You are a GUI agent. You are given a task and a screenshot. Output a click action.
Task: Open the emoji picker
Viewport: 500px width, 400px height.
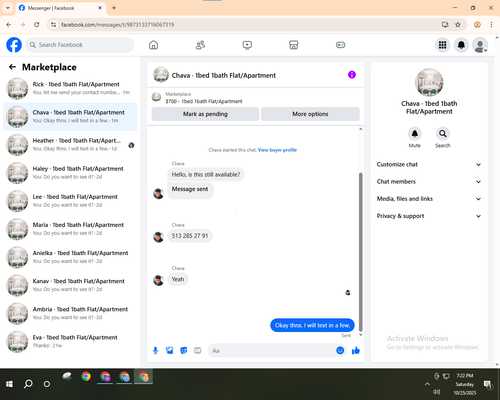340,350
